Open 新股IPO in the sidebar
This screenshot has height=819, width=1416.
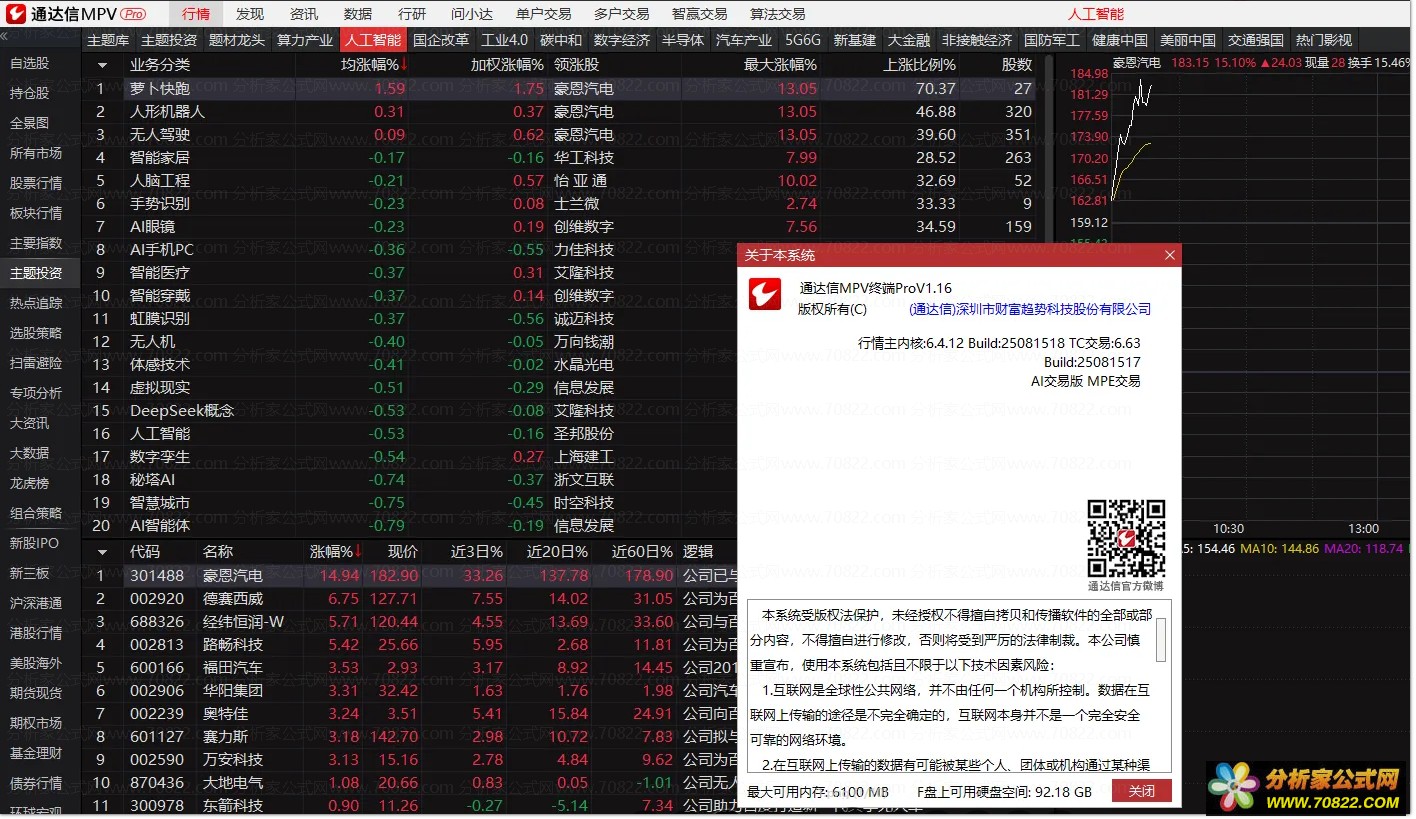pos(35,543)
